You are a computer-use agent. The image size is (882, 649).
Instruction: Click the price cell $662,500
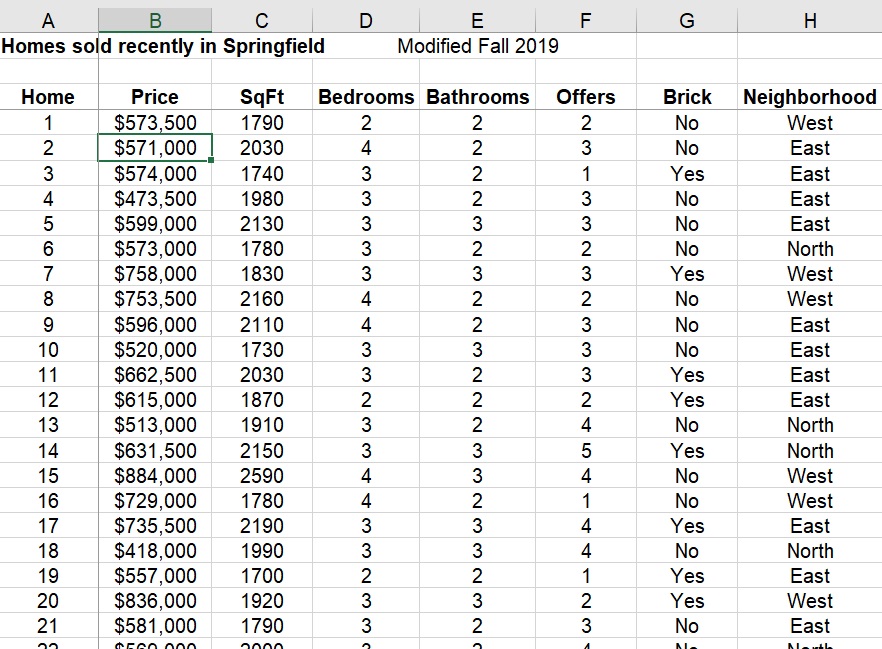coord(155,375)
